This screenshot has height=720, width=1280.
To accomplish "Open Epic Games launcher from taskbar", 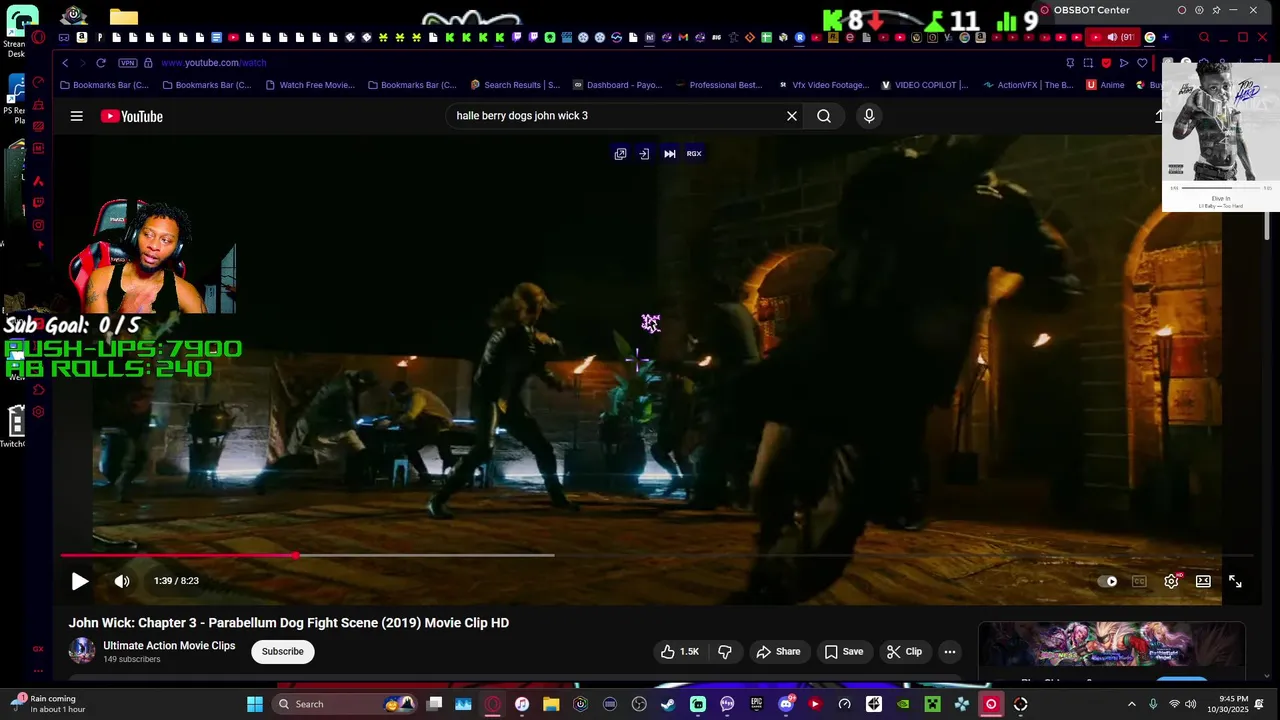I will click(x=757, y=704).
